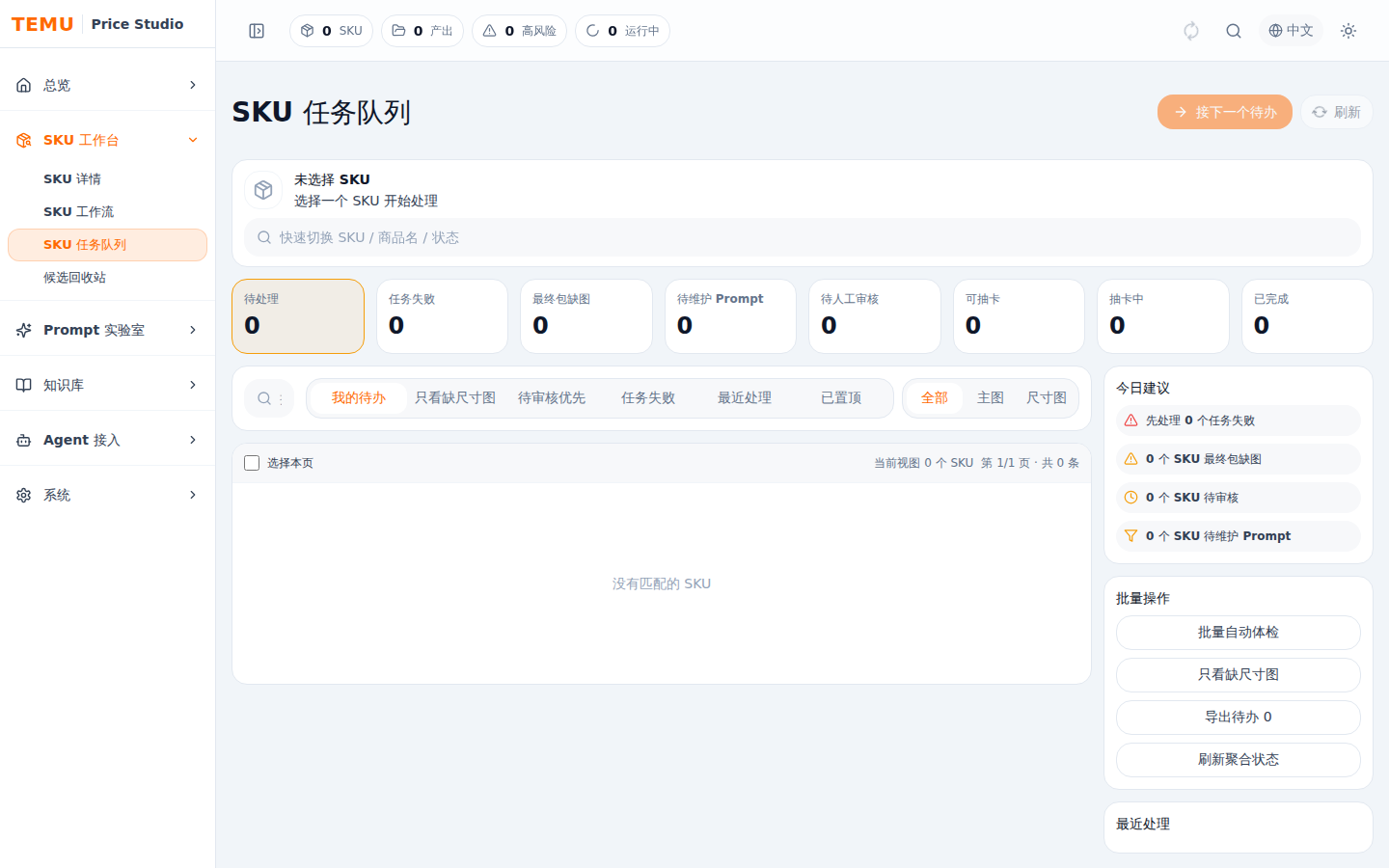Collapse the sidebar panel toggle icon
Screen dimensions: 1389x868
[257, 31]
